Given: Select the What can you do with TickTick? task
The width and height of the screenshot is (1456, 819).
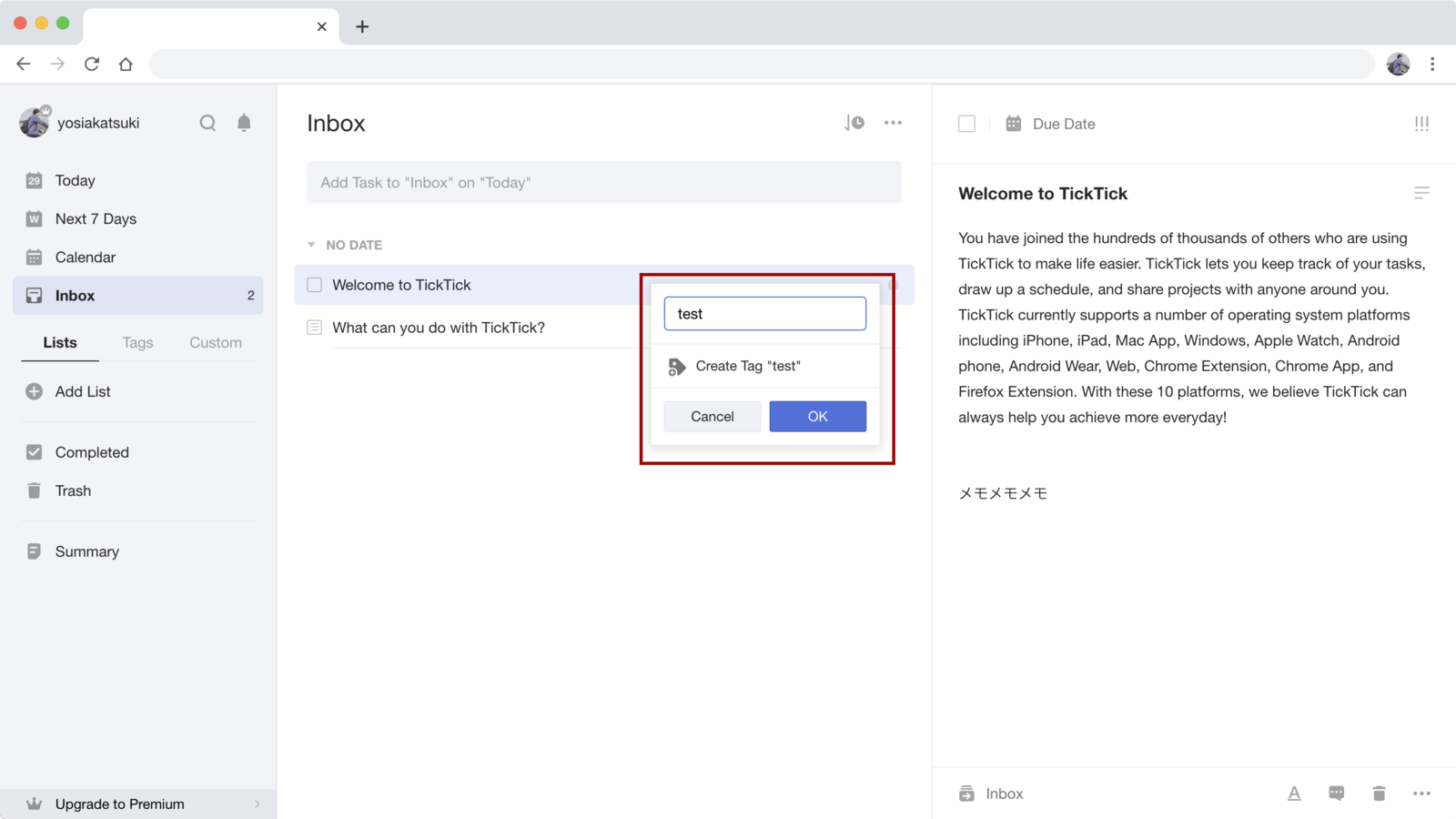Looking at the screenshot, I should pos(439,328).
